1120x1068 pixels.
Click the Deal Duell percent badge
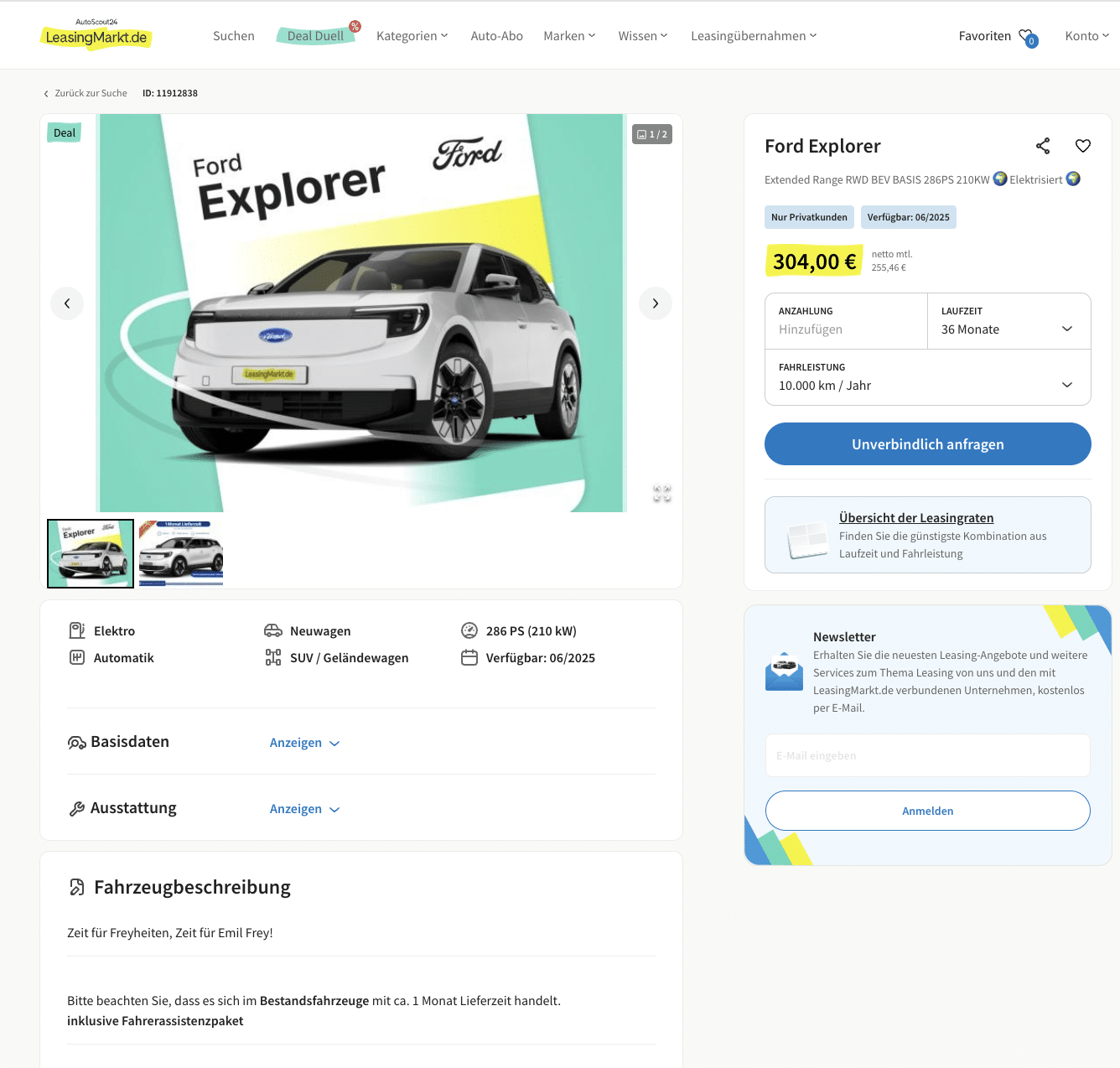tap(355, 26)
